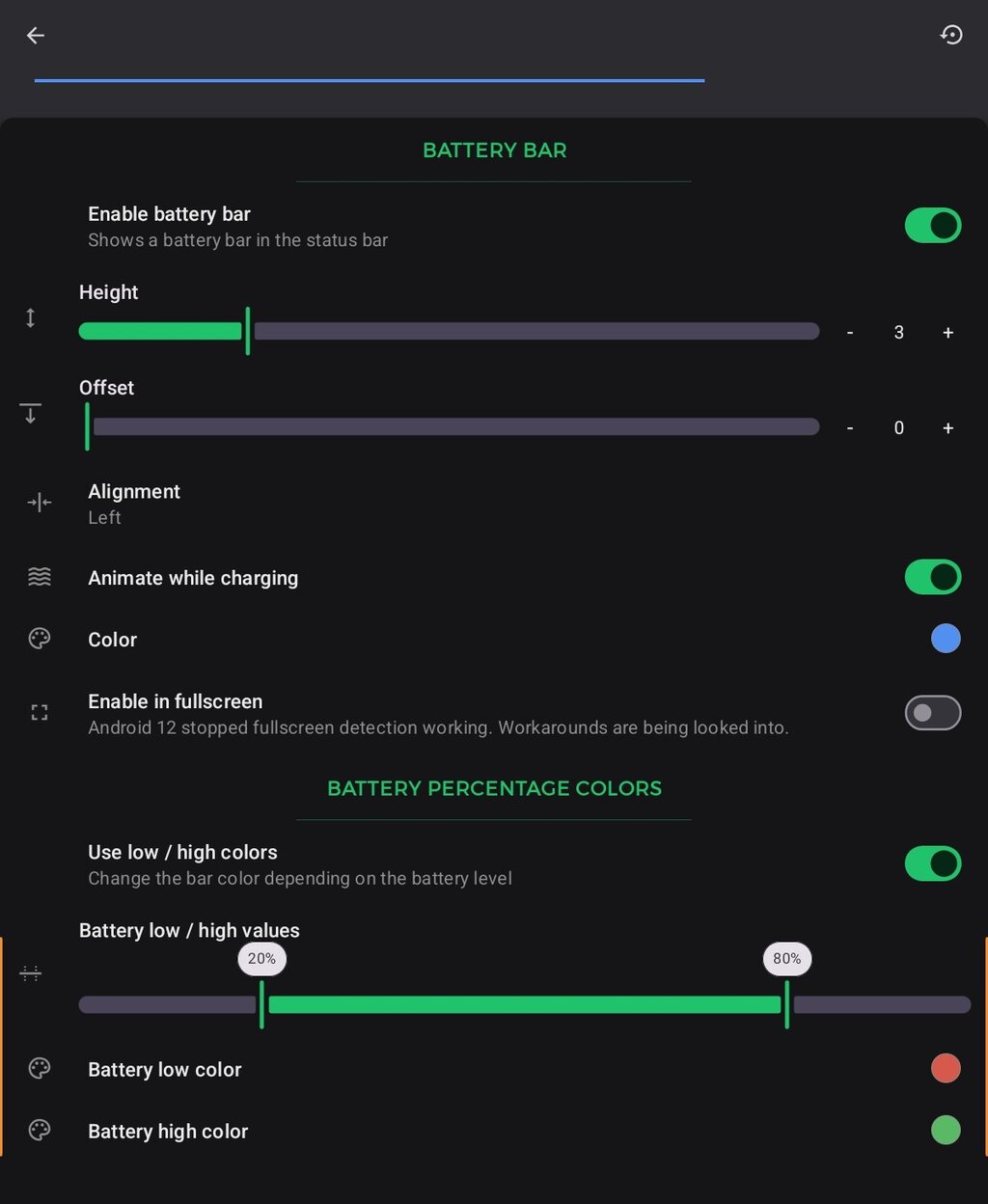Screen dimensions: 988x1204
Task: Click the 80% high value slider handle
Action: [787, 1003]
